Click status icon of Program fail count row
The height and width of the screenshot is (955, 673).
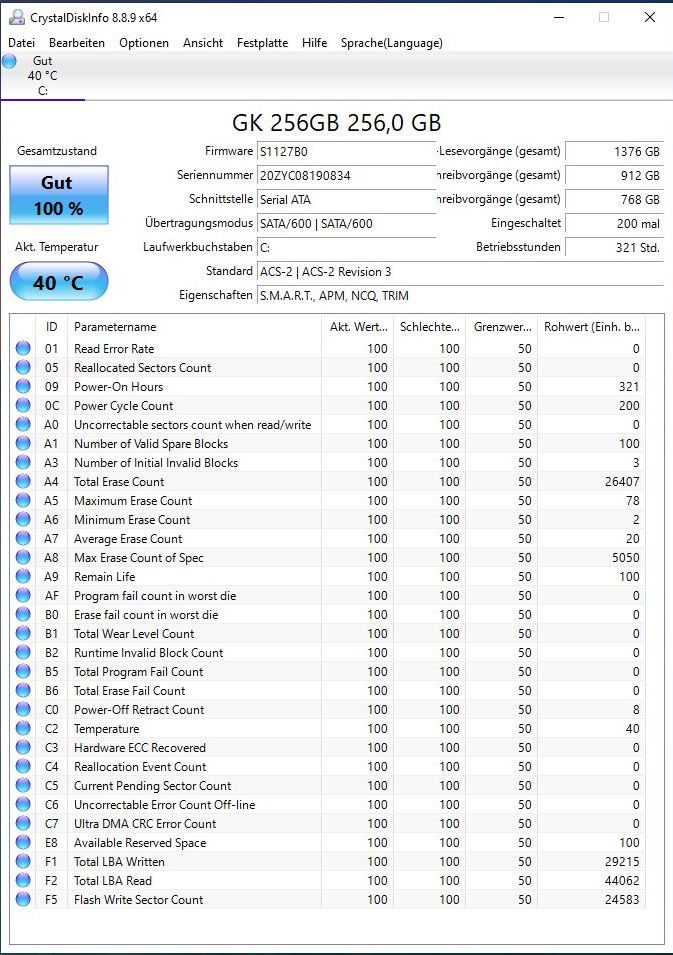(23, 595)
